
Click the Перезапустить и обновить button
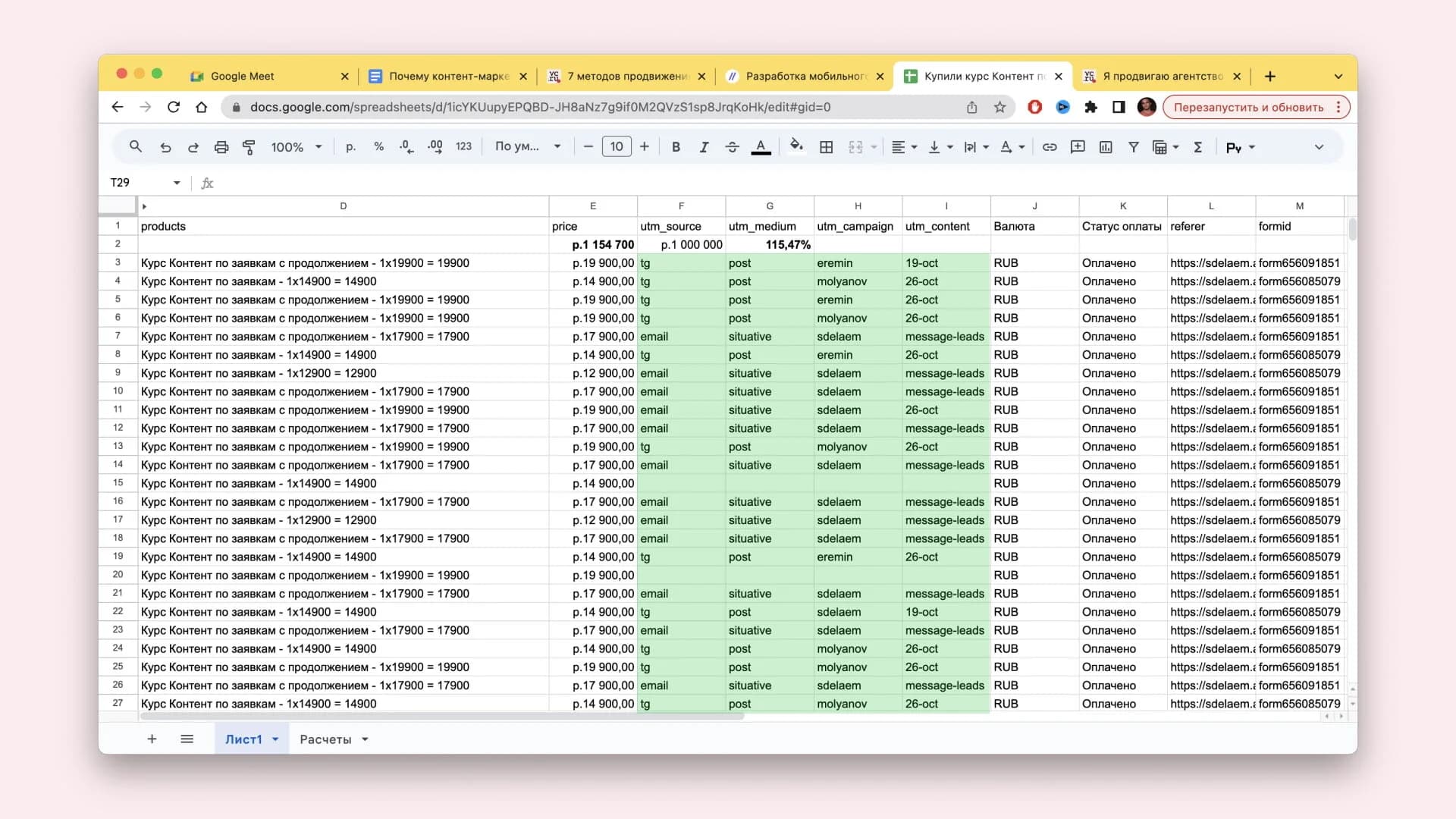click(1248, 107)
